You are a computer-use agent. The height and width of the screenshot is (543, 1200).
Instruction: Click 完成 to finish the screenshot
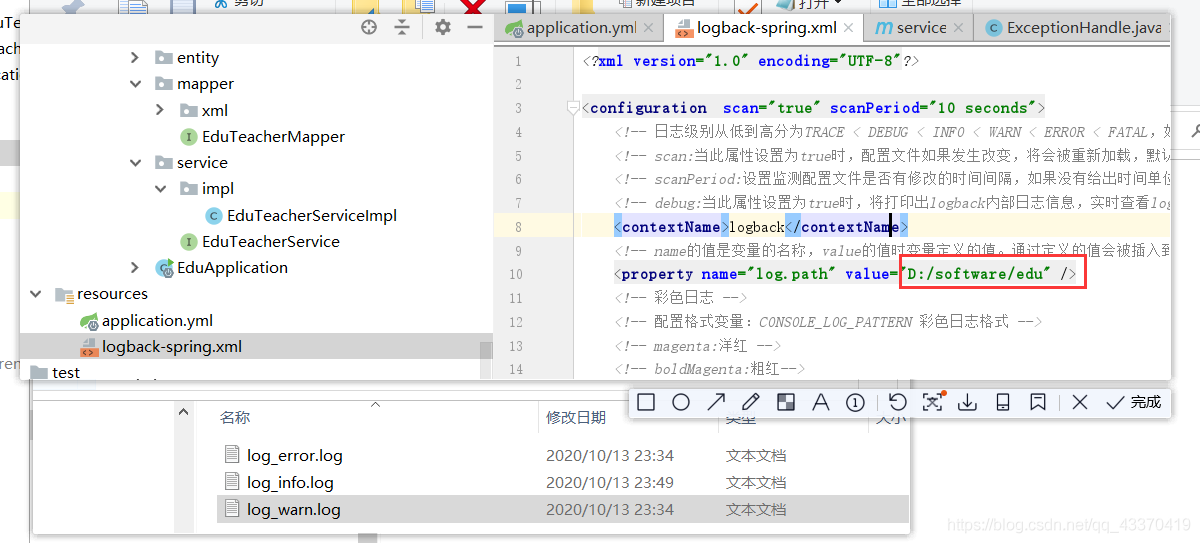[1134, 402]
